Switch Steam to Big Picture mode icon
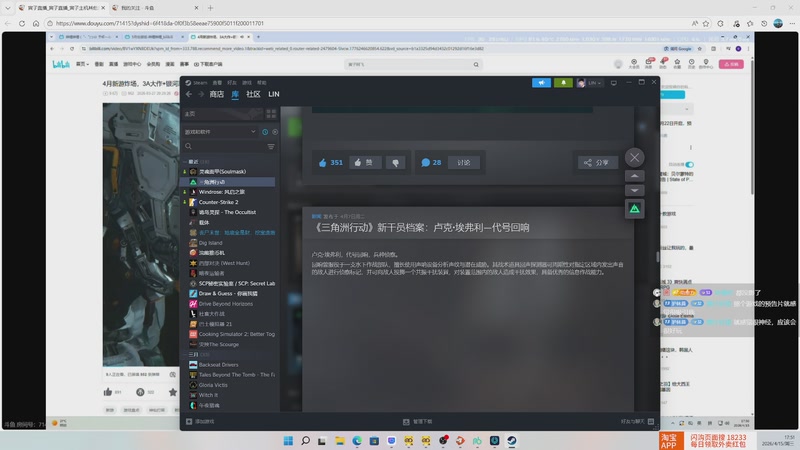 [x=614, y=83]
